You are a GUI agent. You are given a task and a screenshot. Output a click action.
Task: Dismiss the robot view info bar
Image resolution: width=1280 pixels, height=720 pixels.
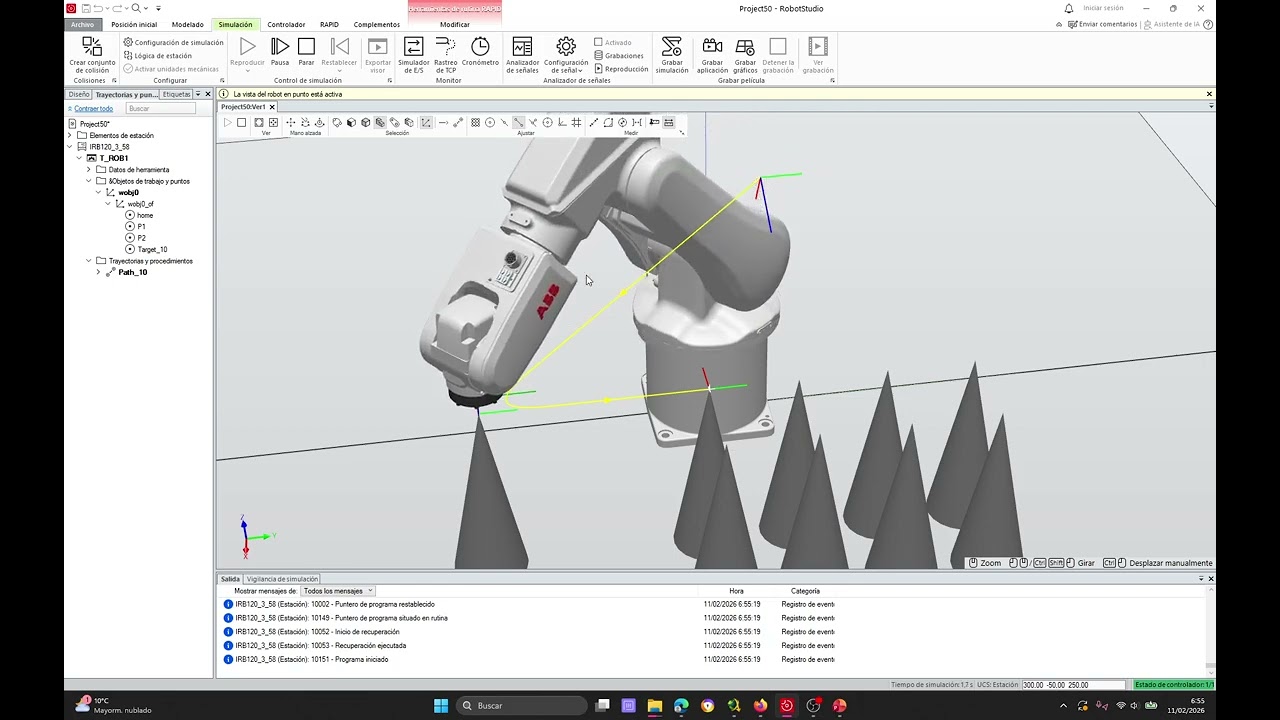pos(1209,94)
